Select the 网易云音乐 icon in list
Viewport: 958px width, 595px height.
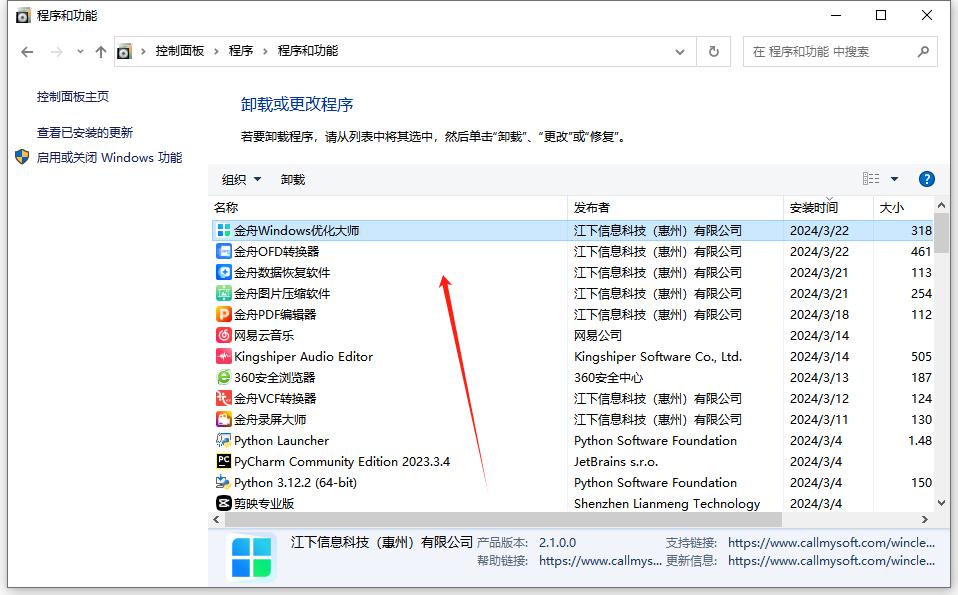pos(224,336)
